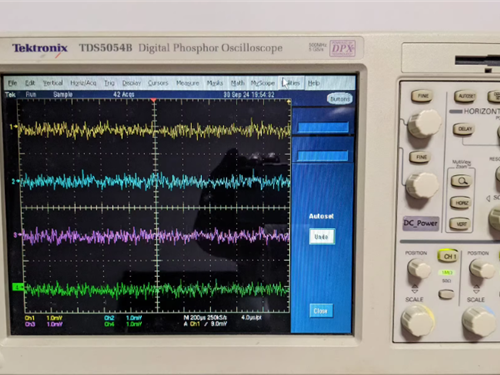The image size is (500, 375).
Task: Click the lower multipurpose knob
Action: [x=422, y=185]
